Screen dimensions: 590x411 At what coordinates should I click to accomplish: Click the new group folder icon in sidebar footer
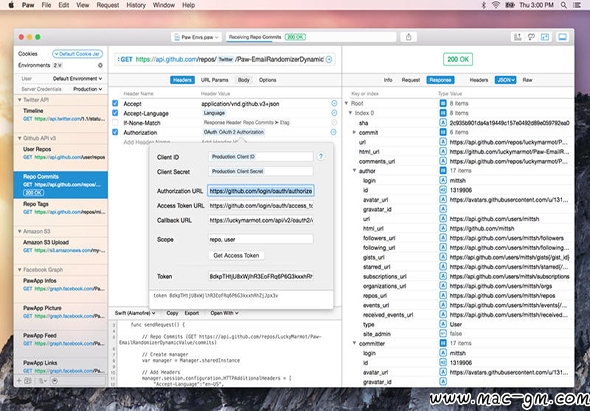(x=27, y=381)
